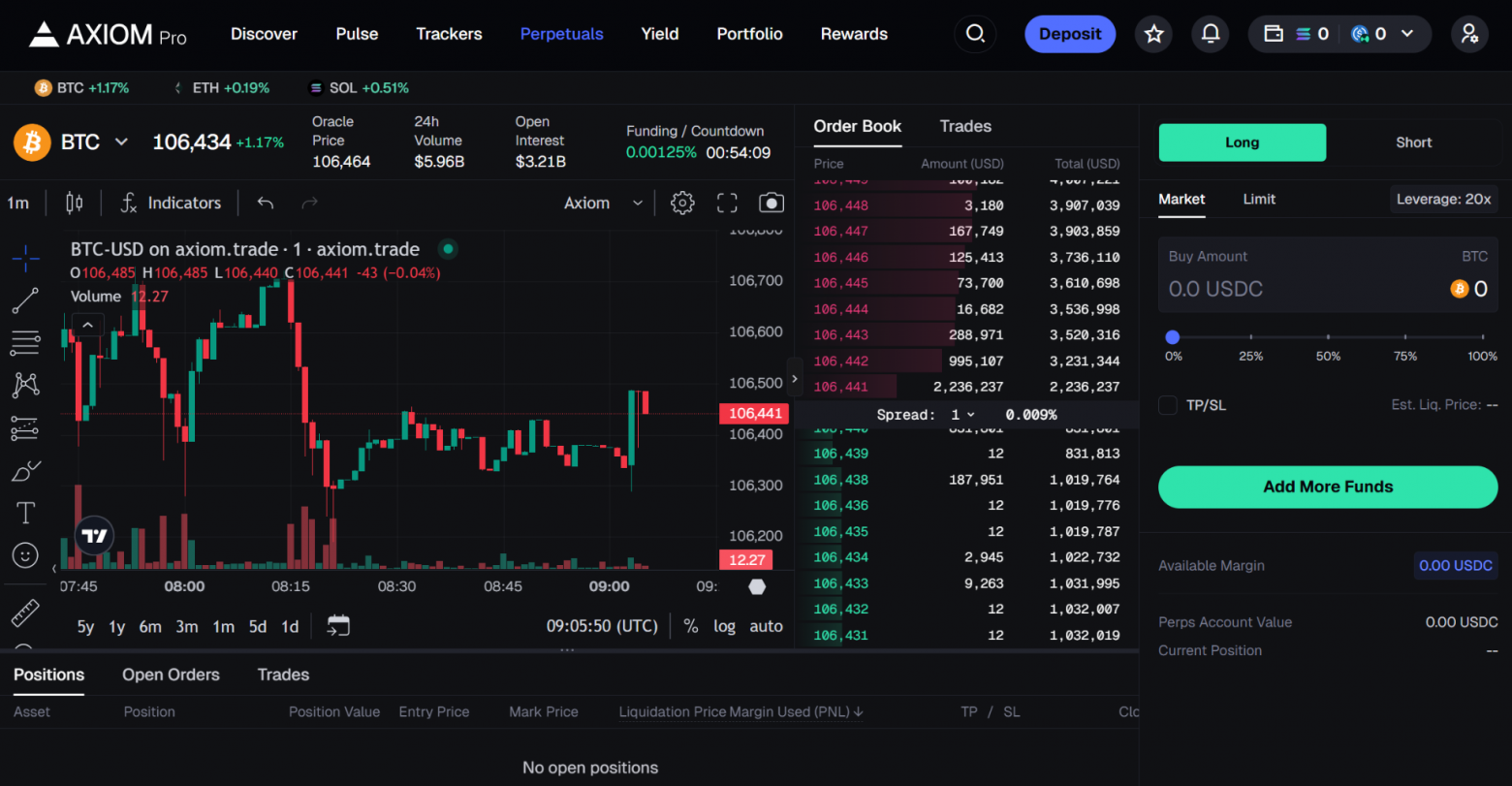The height and width of the screenshot is (786, 1512).
Task: Open the Perpetuals section
Action: point(562,33)
